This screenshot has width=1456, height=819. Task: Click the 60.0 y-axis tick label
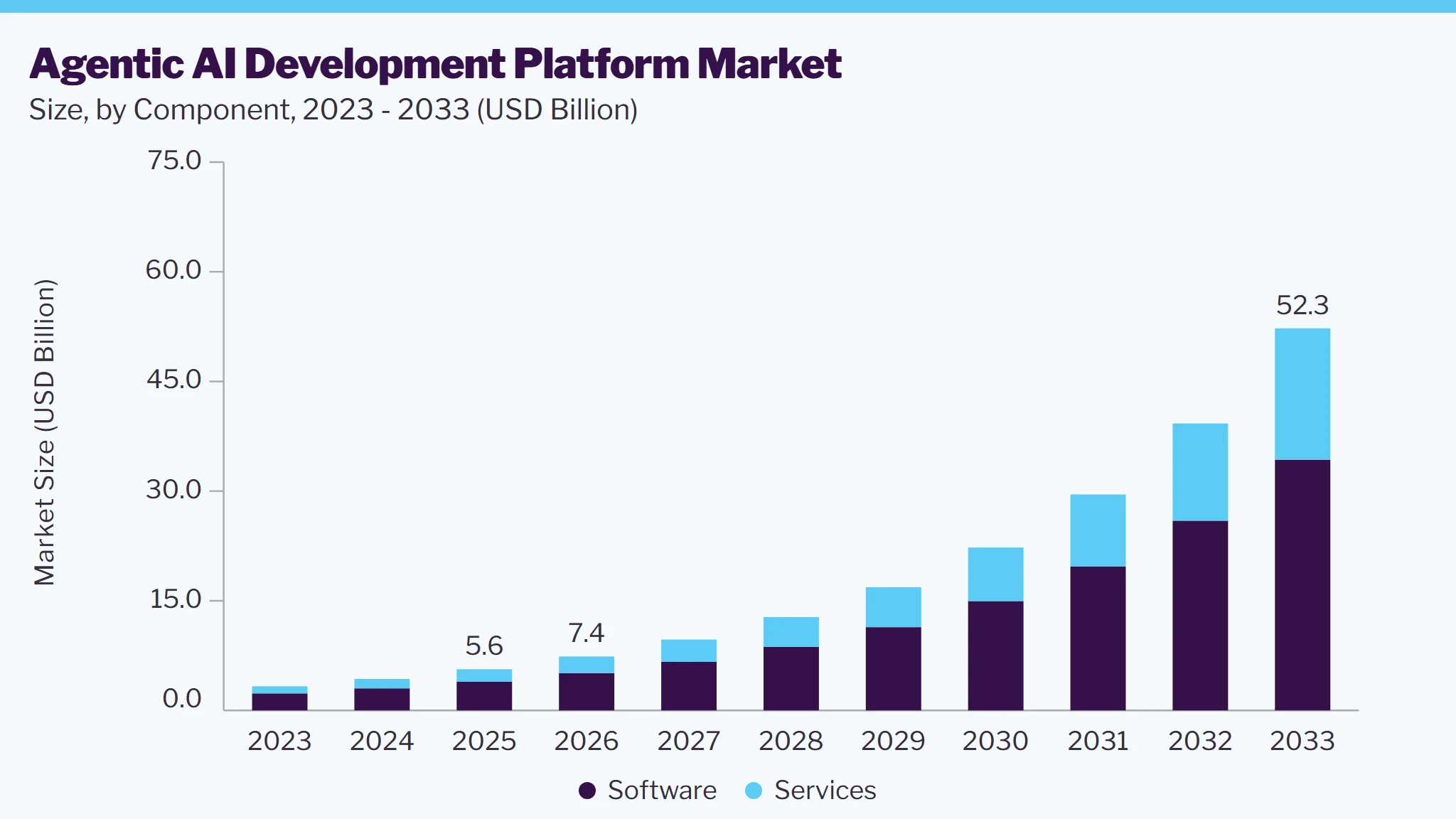(x=174, y=270)
